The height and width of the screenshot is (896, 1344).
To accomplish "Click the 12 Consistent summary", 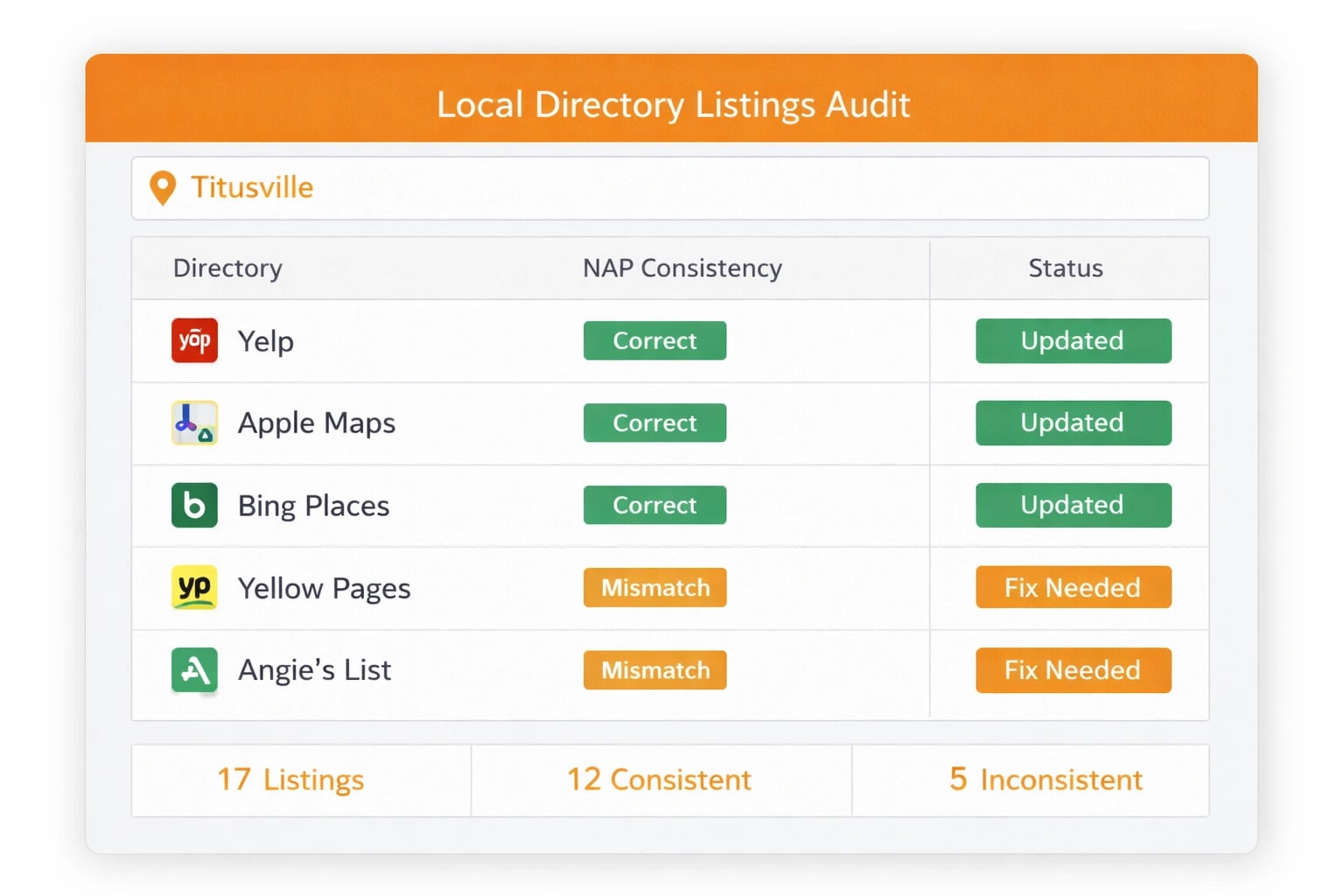I will [x=658, y=780].
